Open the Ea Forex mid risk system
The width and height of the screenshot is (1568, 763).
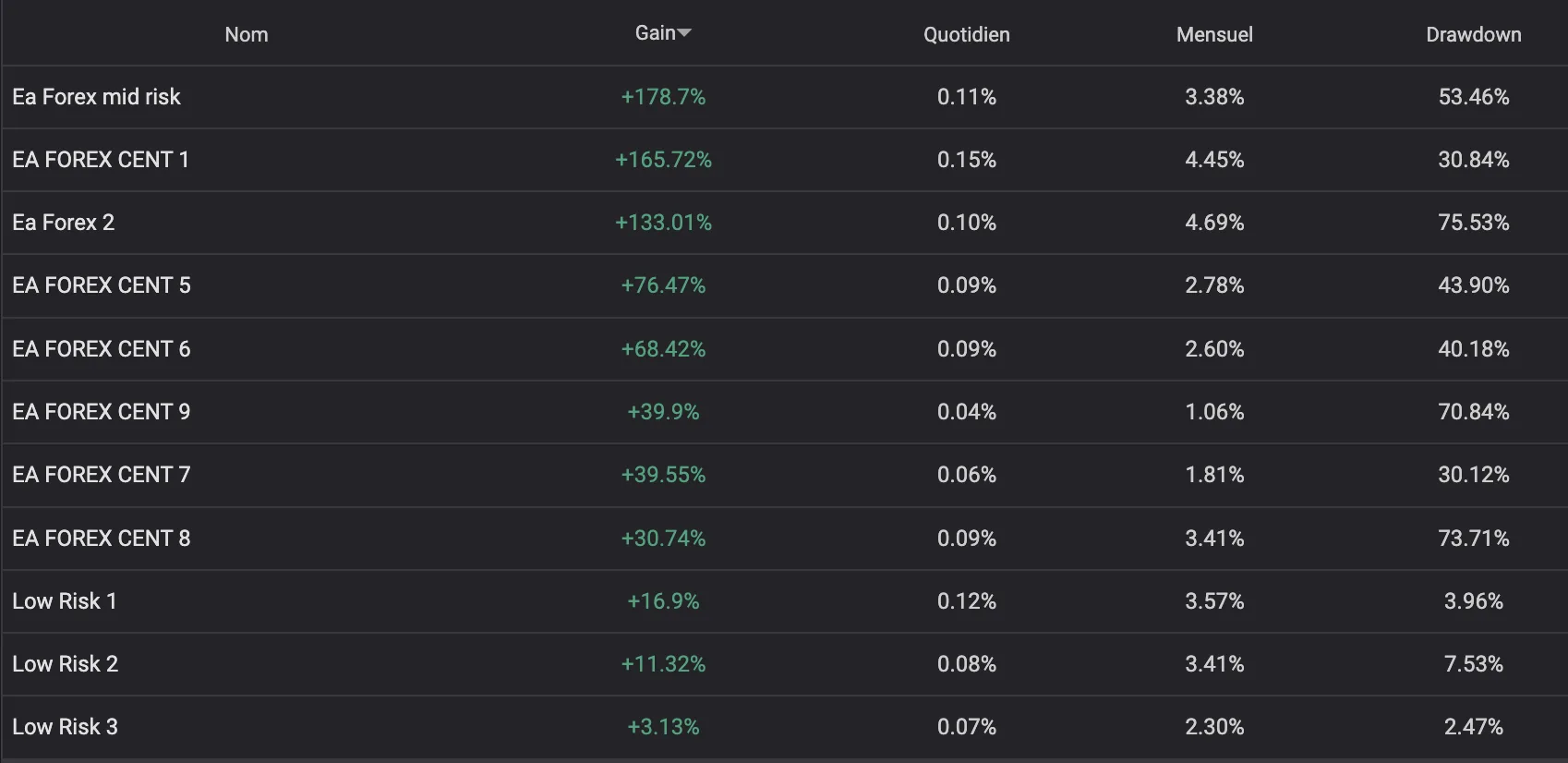[96, 97]
